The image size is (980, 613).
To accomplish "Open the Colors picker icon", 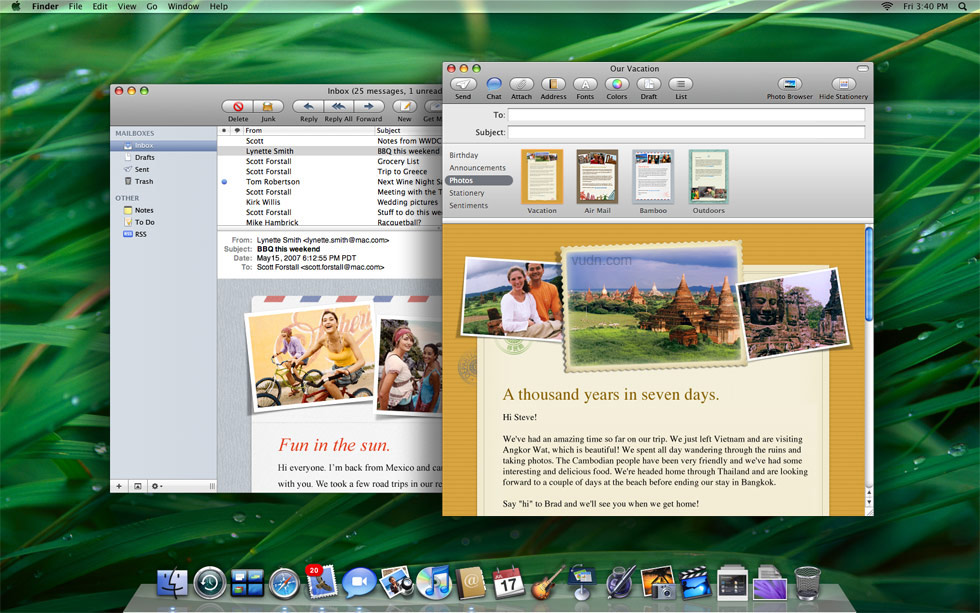I will (x=616, y=84).
